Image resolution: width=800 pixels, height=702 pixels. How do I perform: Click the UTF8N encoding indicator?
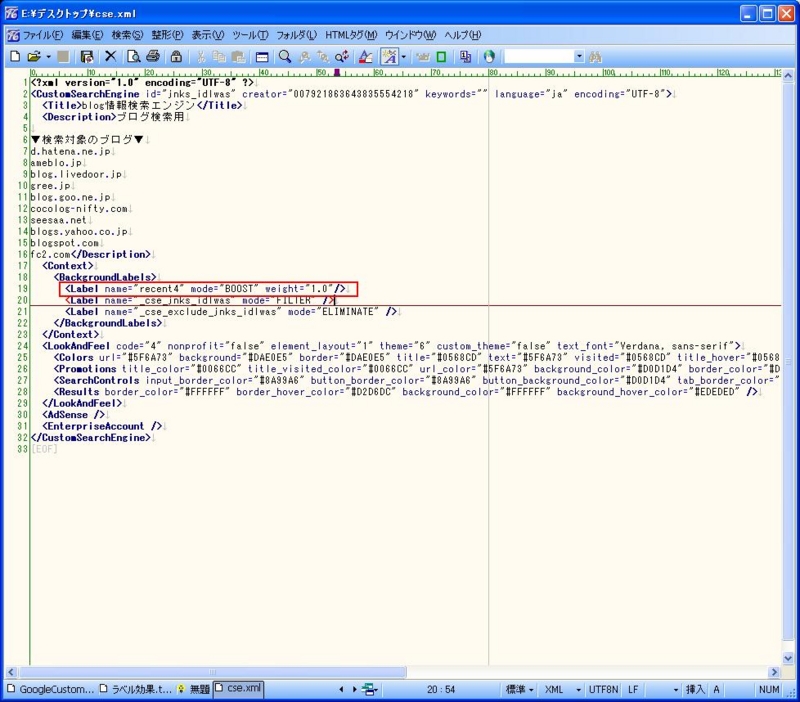click(x=603, y=690)
